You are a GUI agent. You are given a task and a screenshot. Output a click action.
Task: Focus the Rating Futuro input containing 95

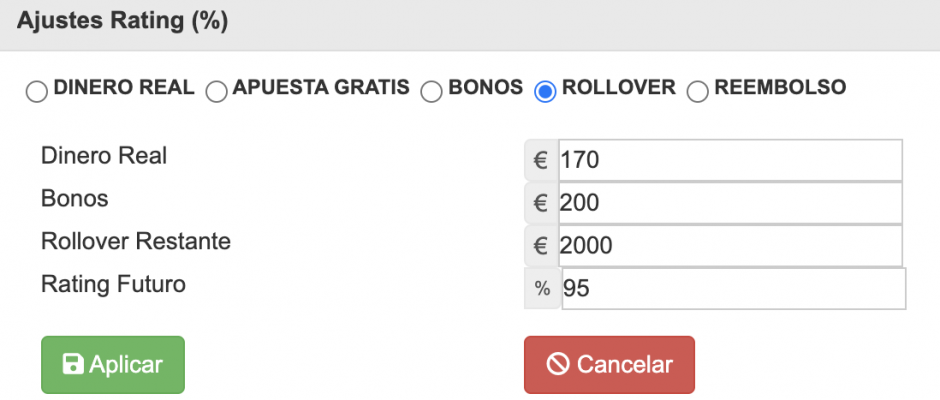(734, 289)
